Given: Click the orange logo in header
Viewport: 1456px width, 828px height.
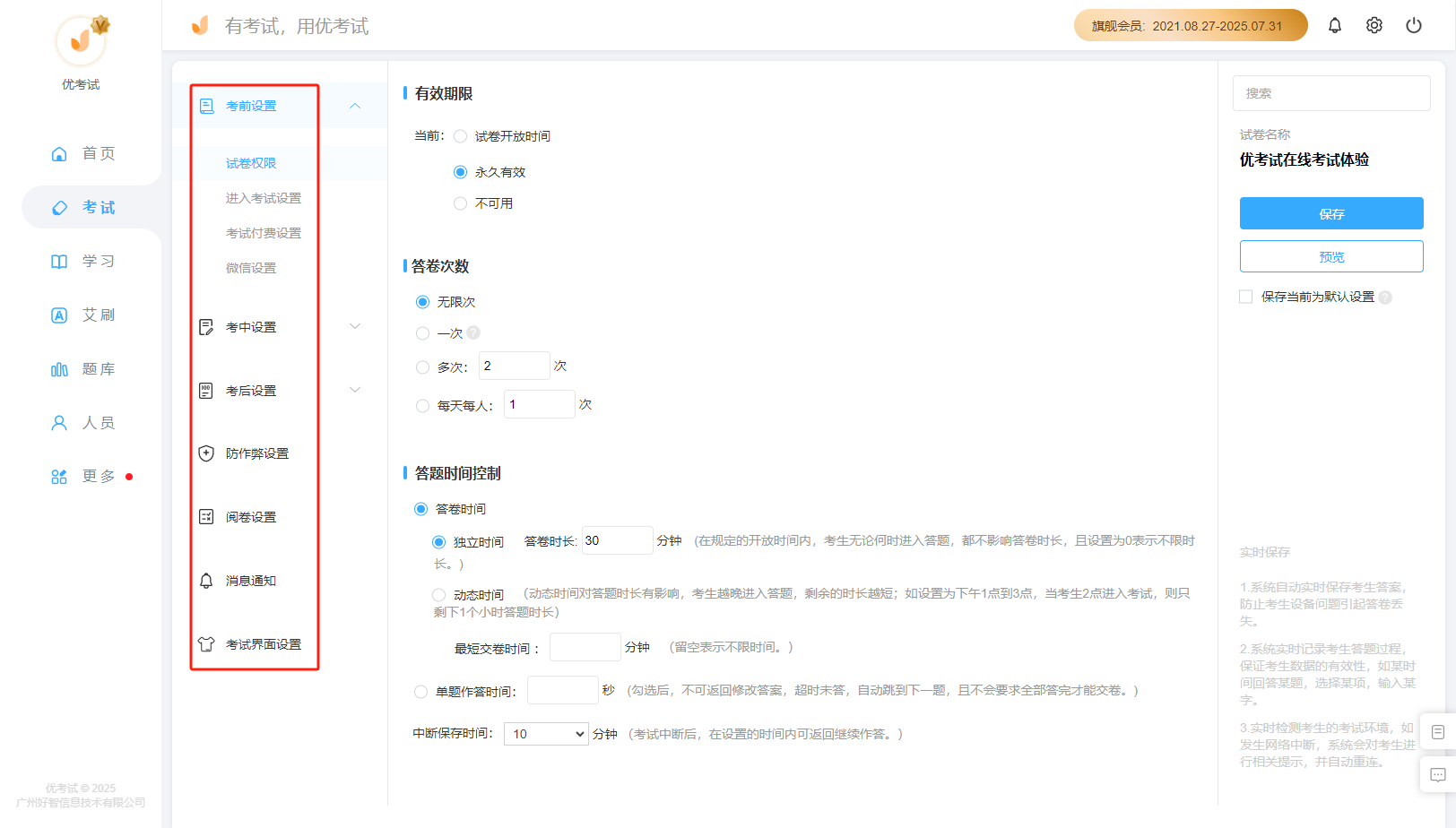Looking at the screenshot, I should click(x=200, y=25).
